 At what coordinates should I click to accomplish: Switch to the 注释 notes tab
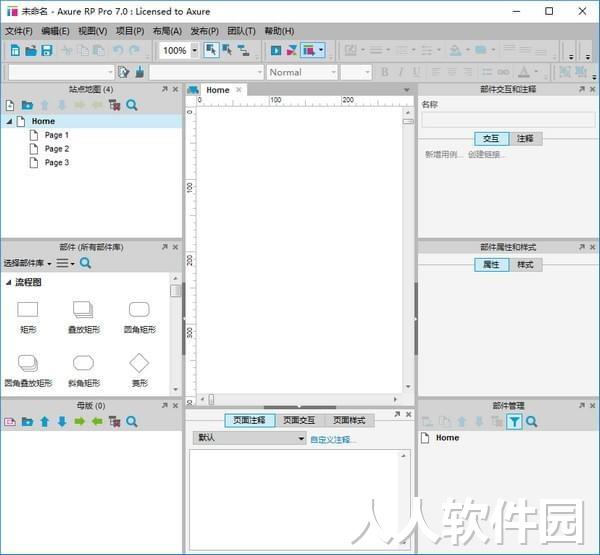(525, 139)
